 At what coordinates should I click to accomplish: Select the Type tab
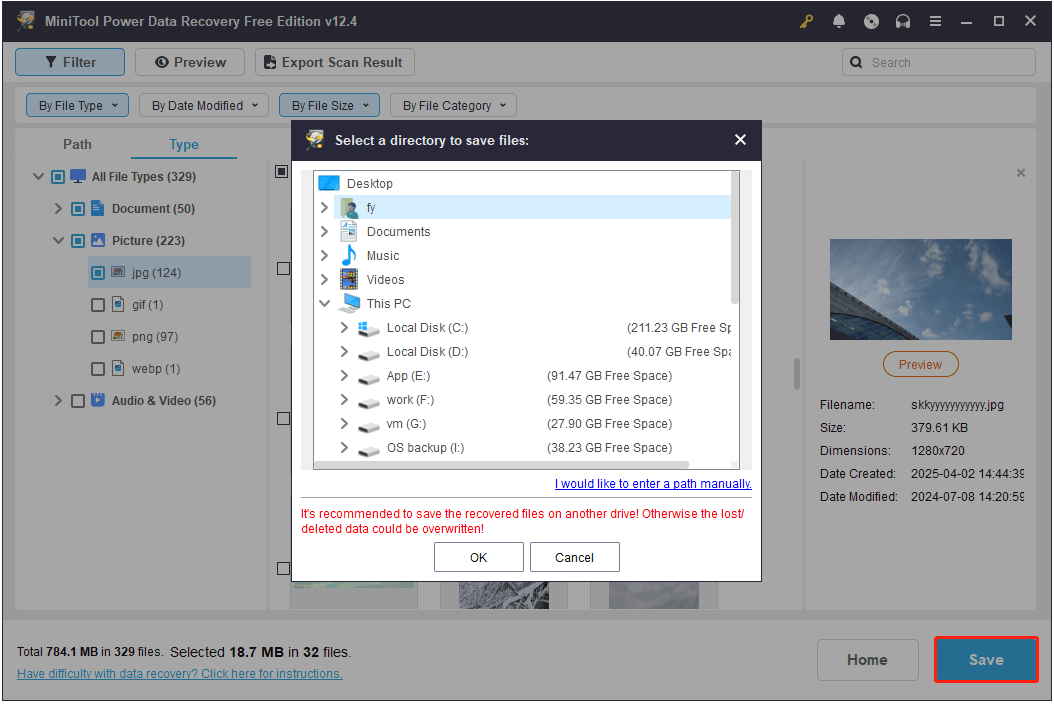tap(183, 144)
